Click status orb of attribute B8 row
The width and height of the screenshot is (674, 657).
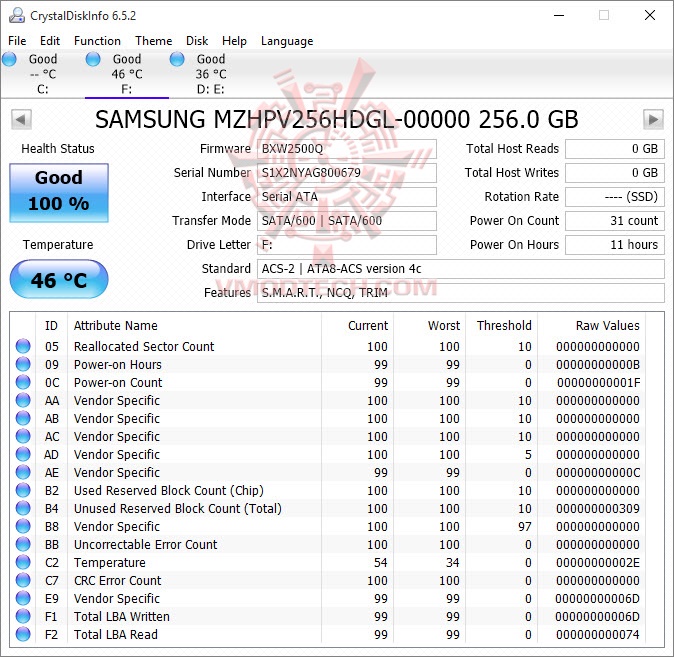[23, 526]
